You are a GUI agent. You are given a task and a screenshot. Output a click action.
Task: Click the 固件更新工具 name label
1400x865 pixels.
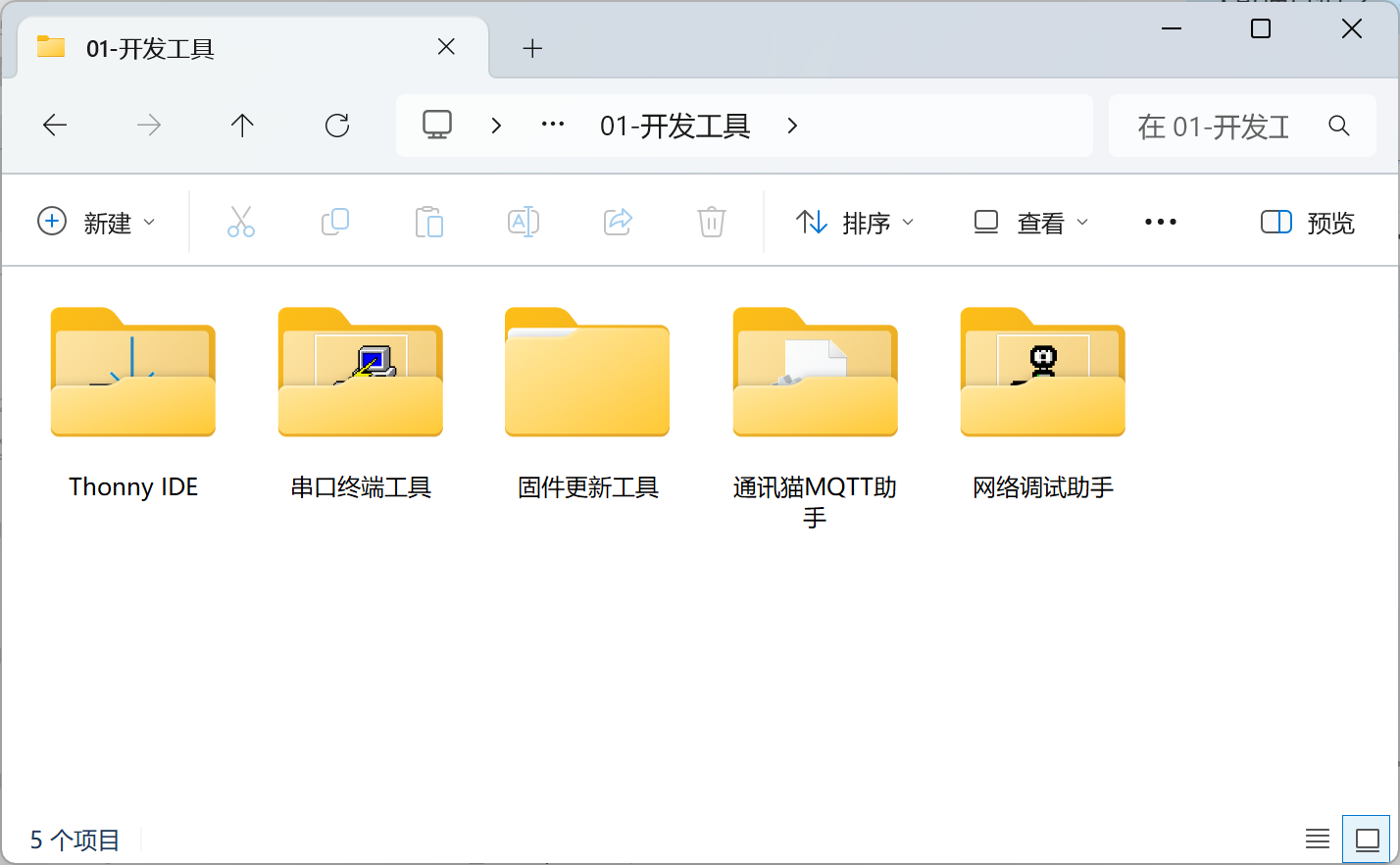point(588,487)
